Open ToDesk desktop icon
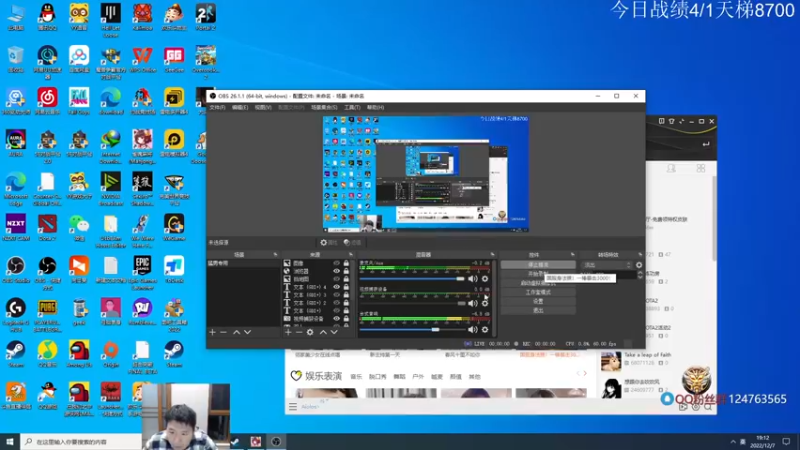Image resolution: width=800 pixels, height=450 pixels. pyautogui.click(x=174, y=270)
